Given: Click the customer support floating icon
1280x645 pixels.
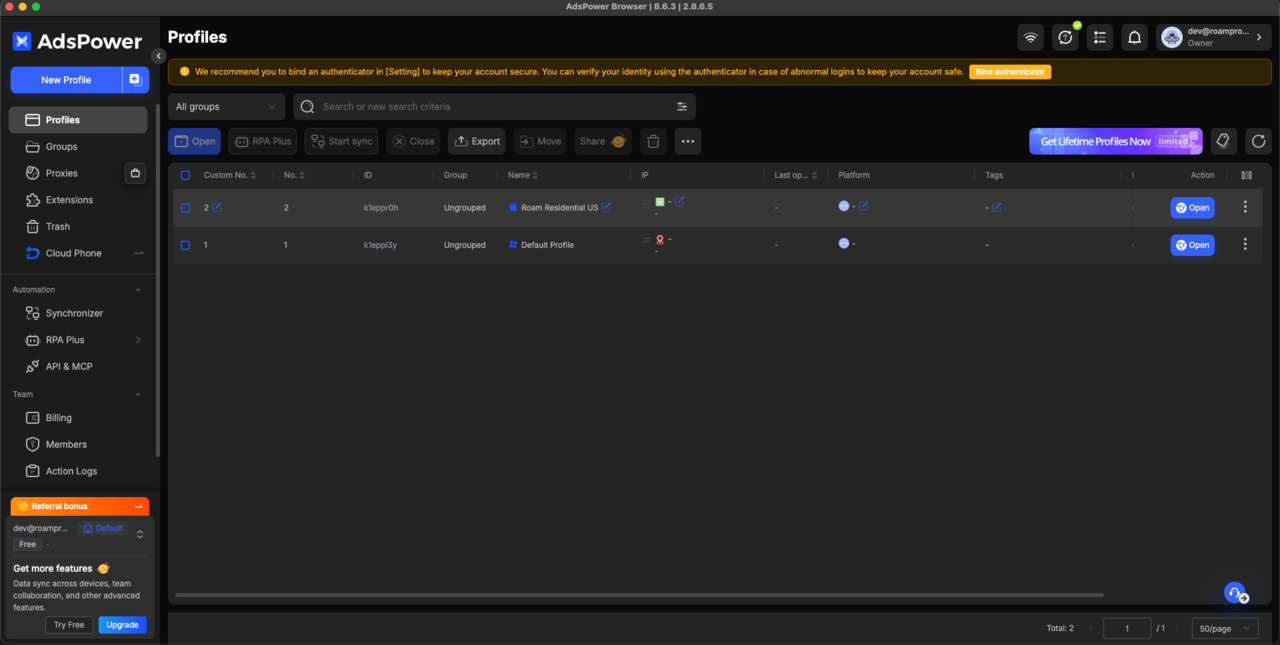Looking at the screenshot, I should pos(1236,593).
